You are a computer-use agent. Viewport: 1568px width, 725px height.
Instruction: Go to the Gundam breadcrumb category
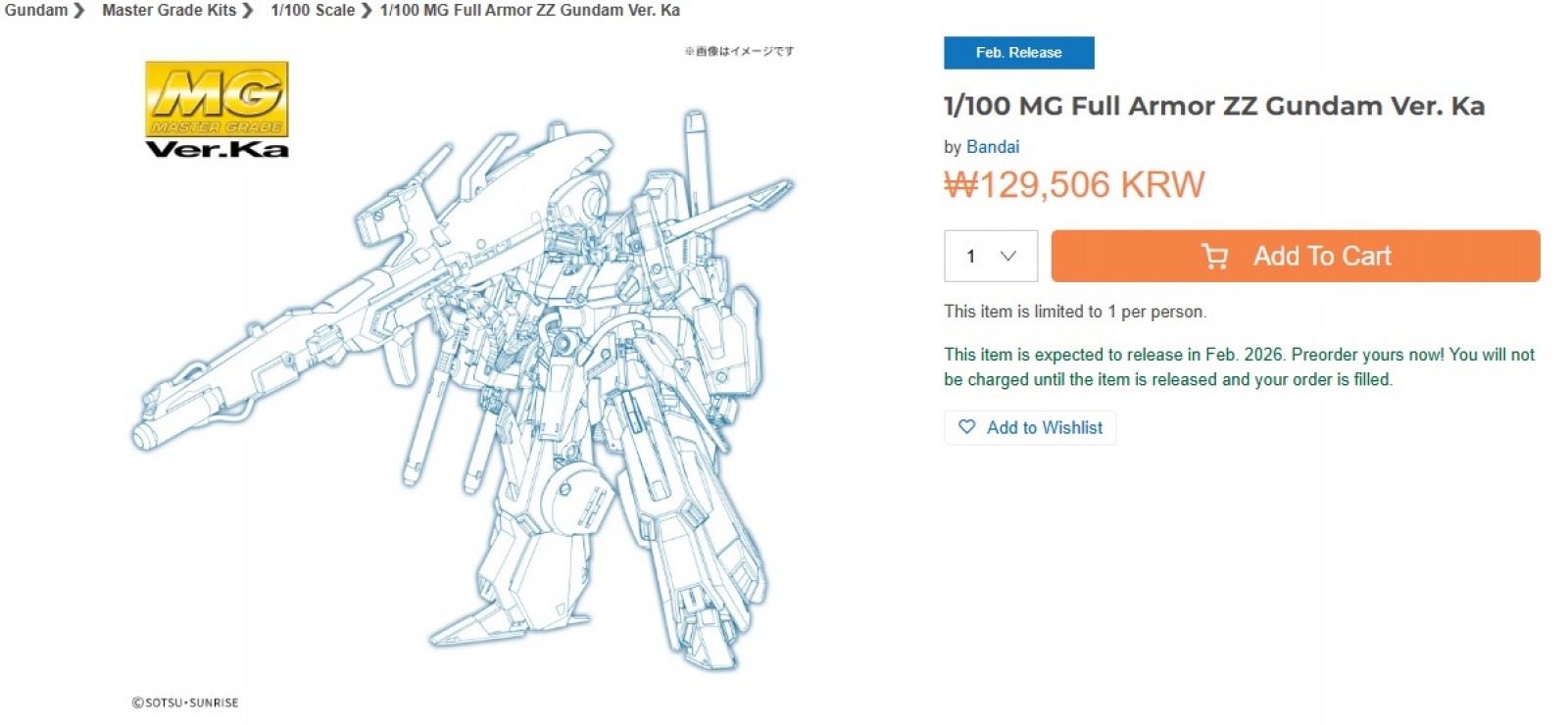click(x=35, y=11)
